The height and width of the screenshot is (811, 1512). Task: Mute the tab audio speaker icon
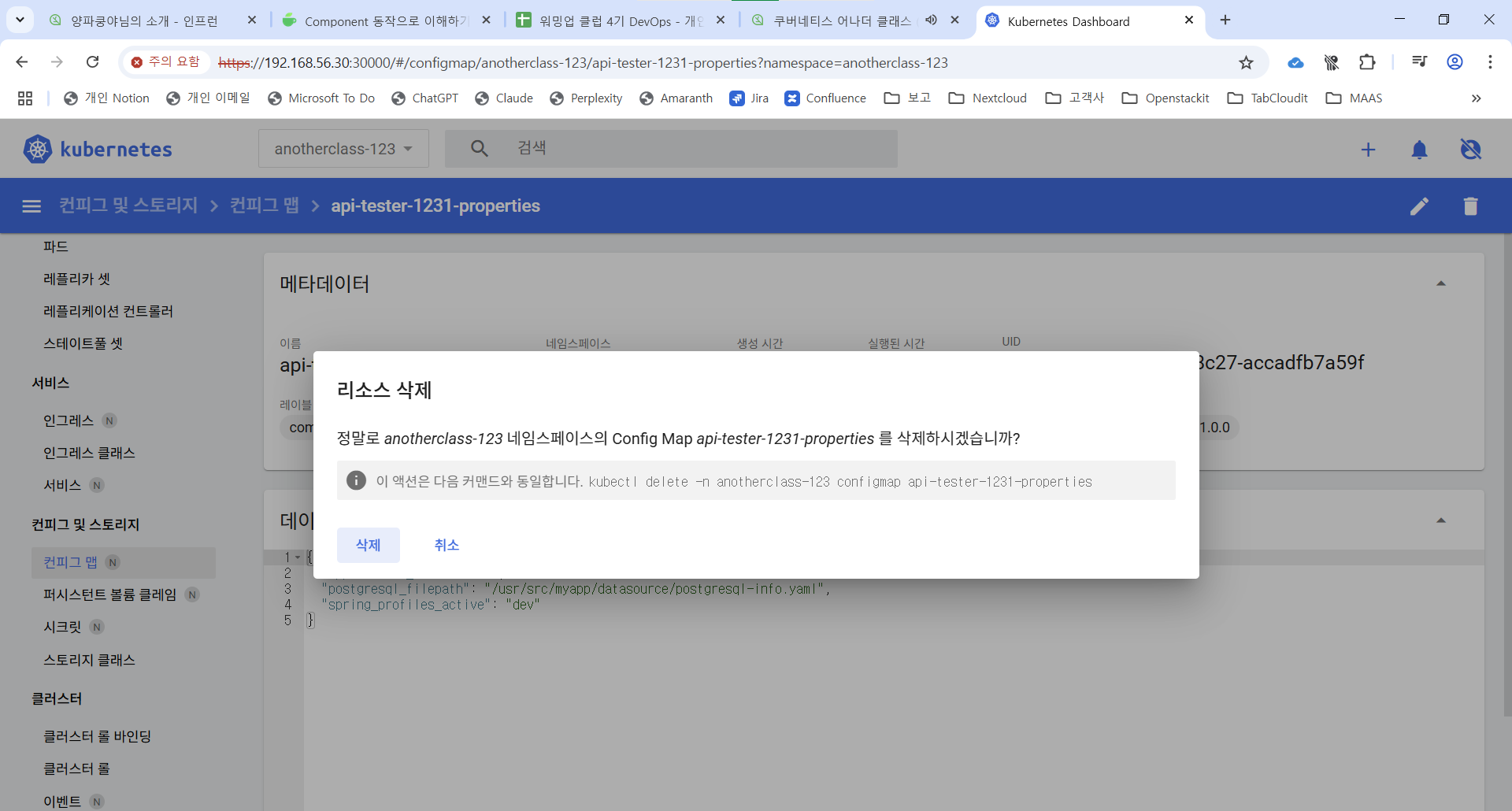(x=931, y=20)
